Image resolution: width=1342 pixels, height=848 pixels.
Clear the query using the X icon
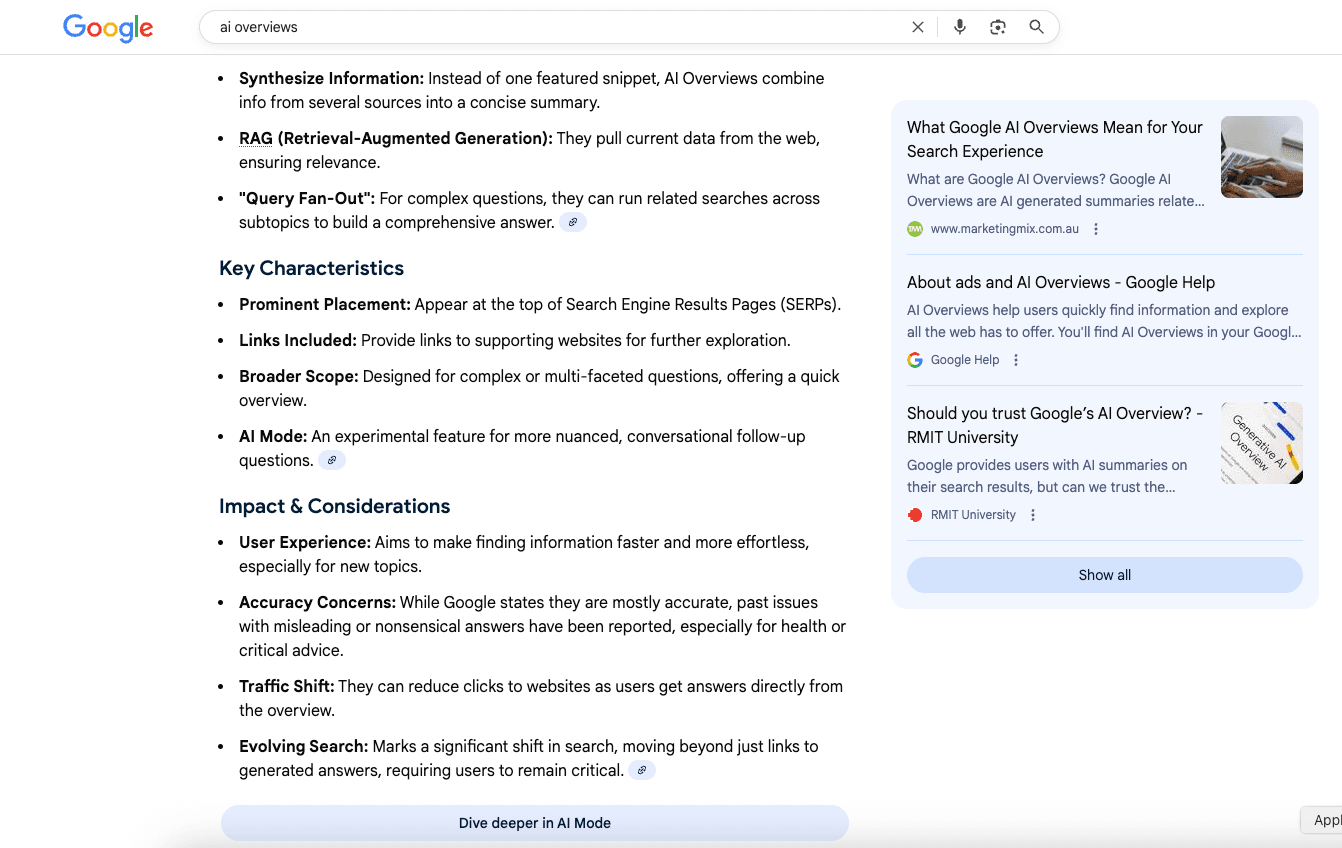click(x=917, y=27)
